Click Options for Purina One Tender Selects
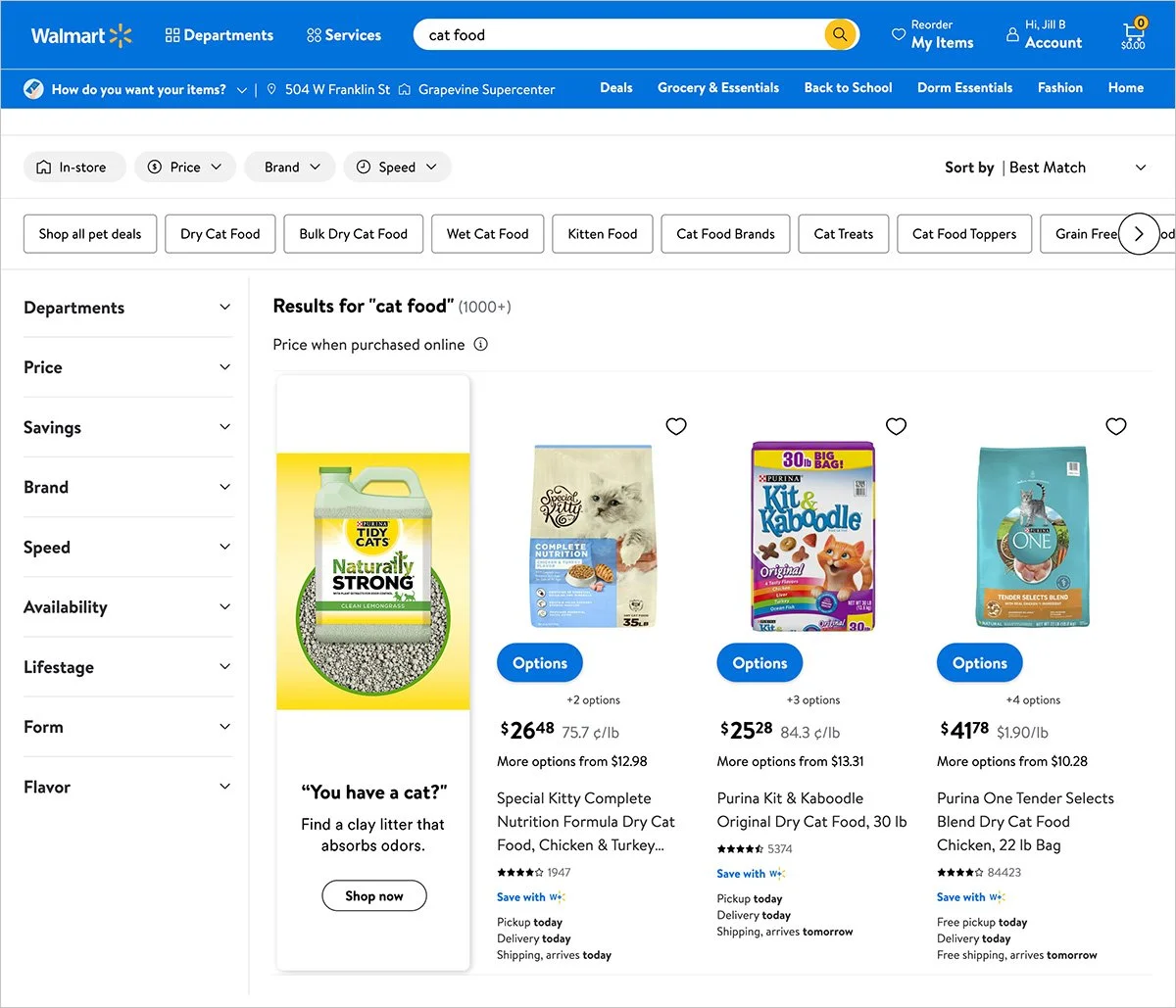 pos(980,663)
